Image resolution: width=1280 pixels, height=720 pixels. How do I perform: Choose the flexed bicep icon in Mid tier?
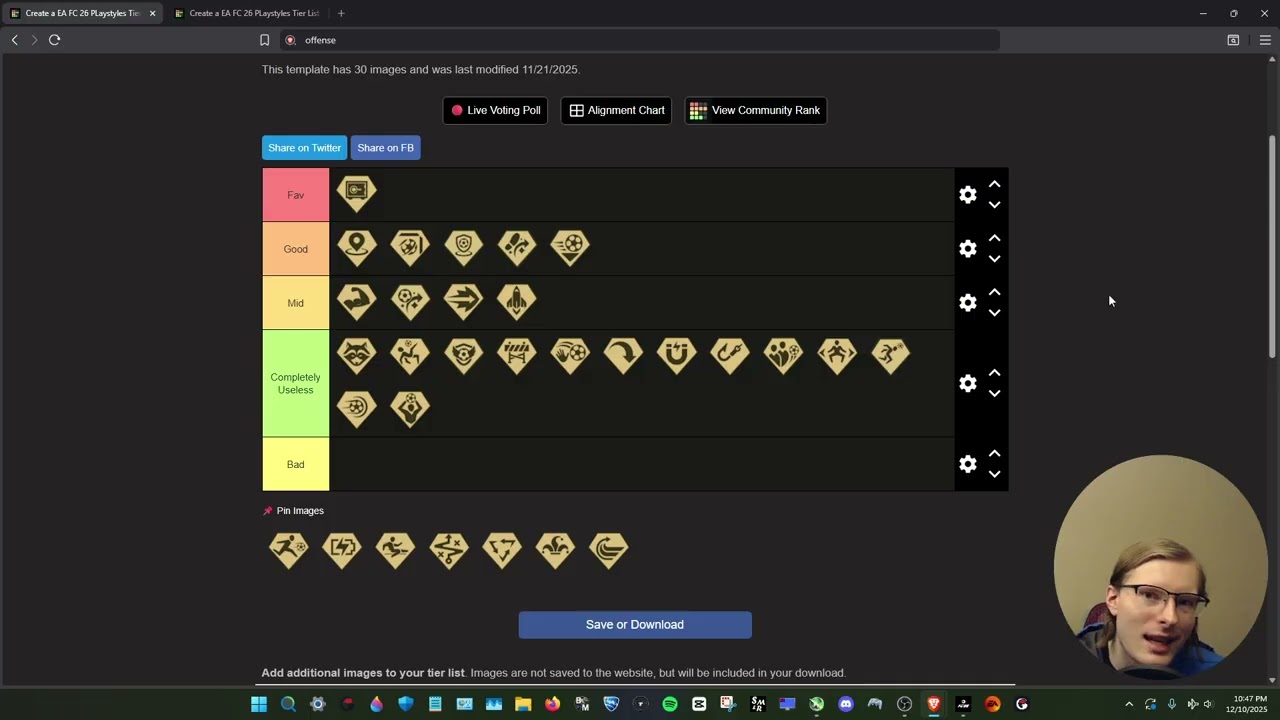click(x=357, y=301)
